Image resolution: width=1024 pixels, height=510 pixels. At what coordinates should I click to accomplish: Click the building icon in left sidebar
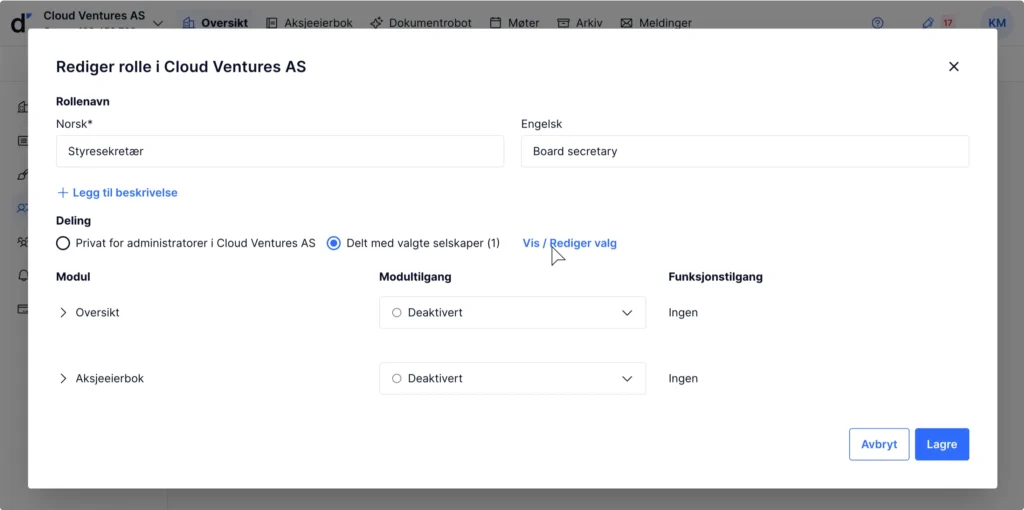click(22, 107)
